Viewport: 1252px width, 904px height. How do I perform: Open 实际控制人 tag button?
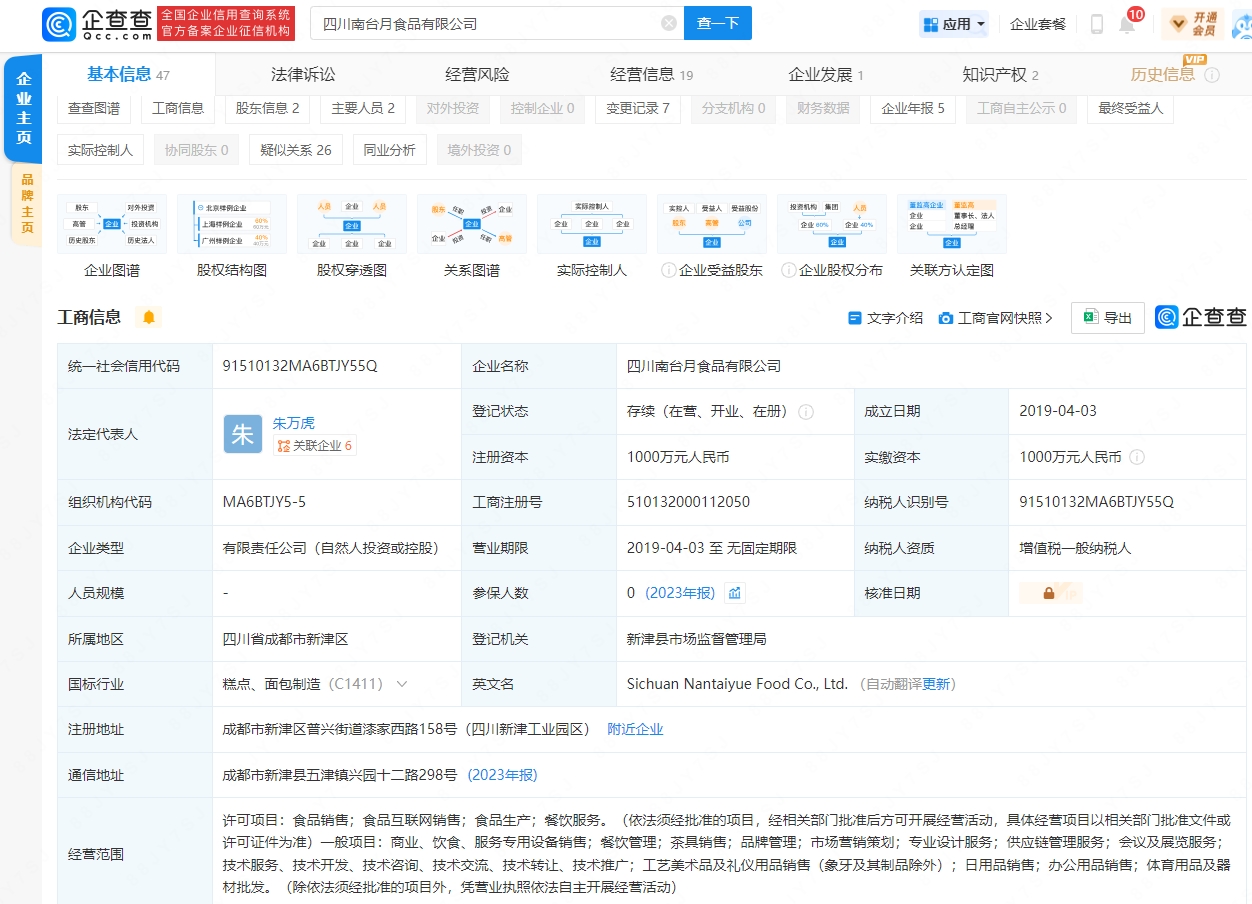[100, 150]
